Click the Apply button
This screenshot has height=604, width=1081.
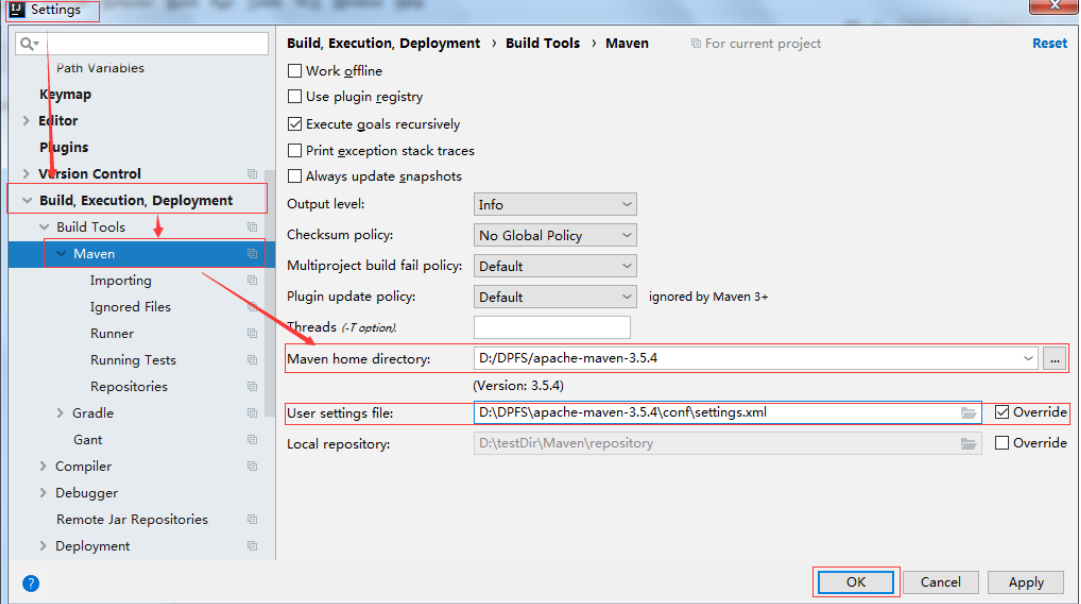click(x=1026, y=583)
